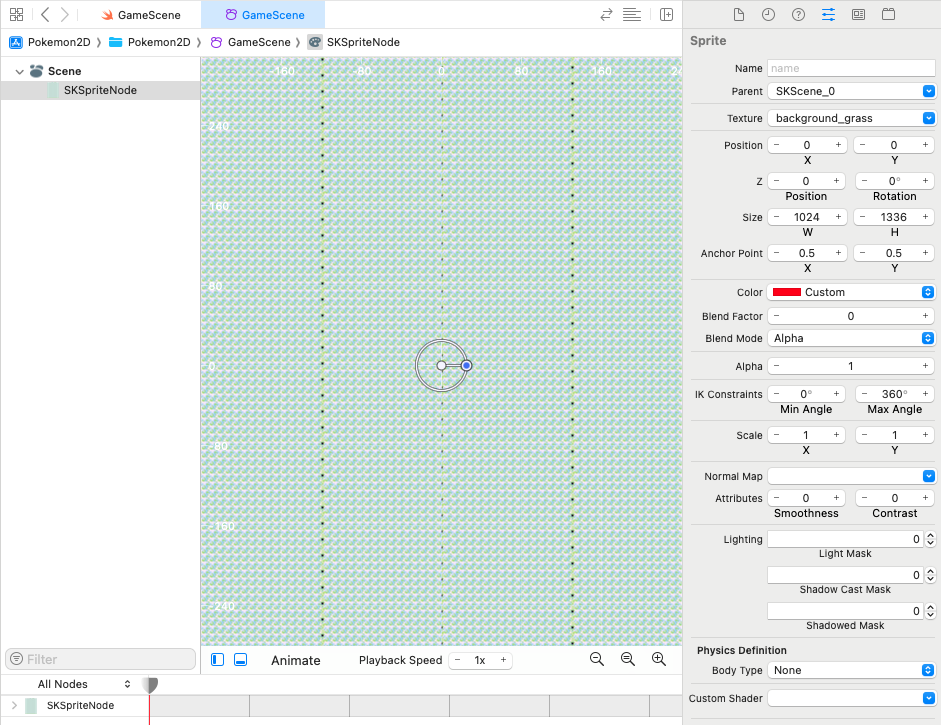Viewport: 941px width, 725px height.
Task: Click the zoom out magnifier icon
Action: click(x=597, y=659)
